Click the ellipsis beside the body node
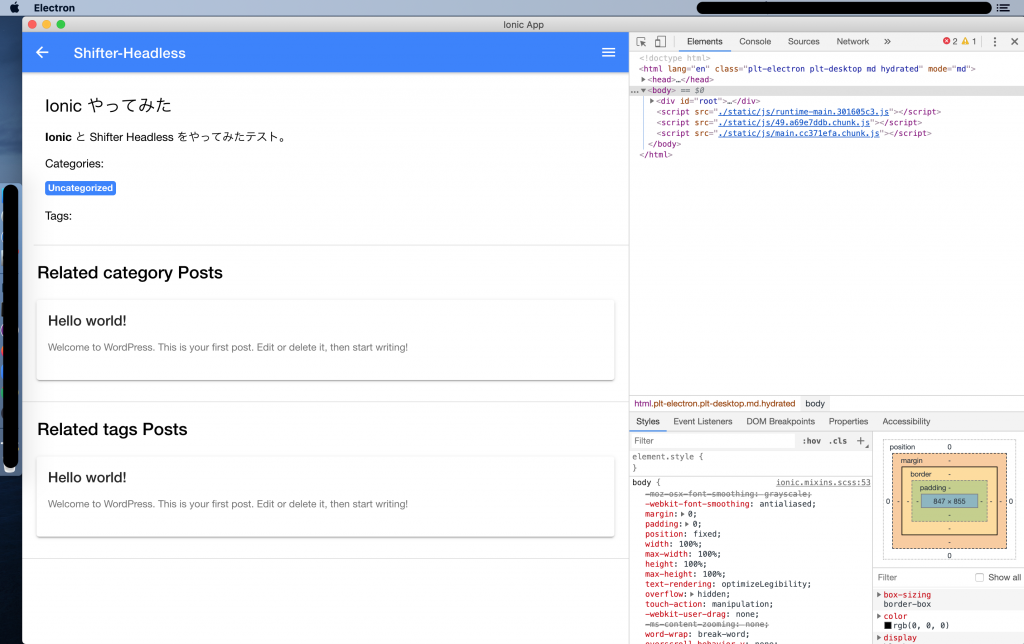 click(634, 91)
